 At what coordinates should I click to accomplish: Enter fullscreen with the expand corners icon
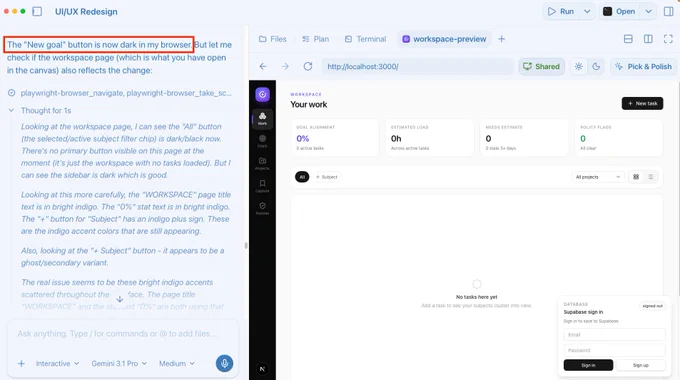pos(668,39)
